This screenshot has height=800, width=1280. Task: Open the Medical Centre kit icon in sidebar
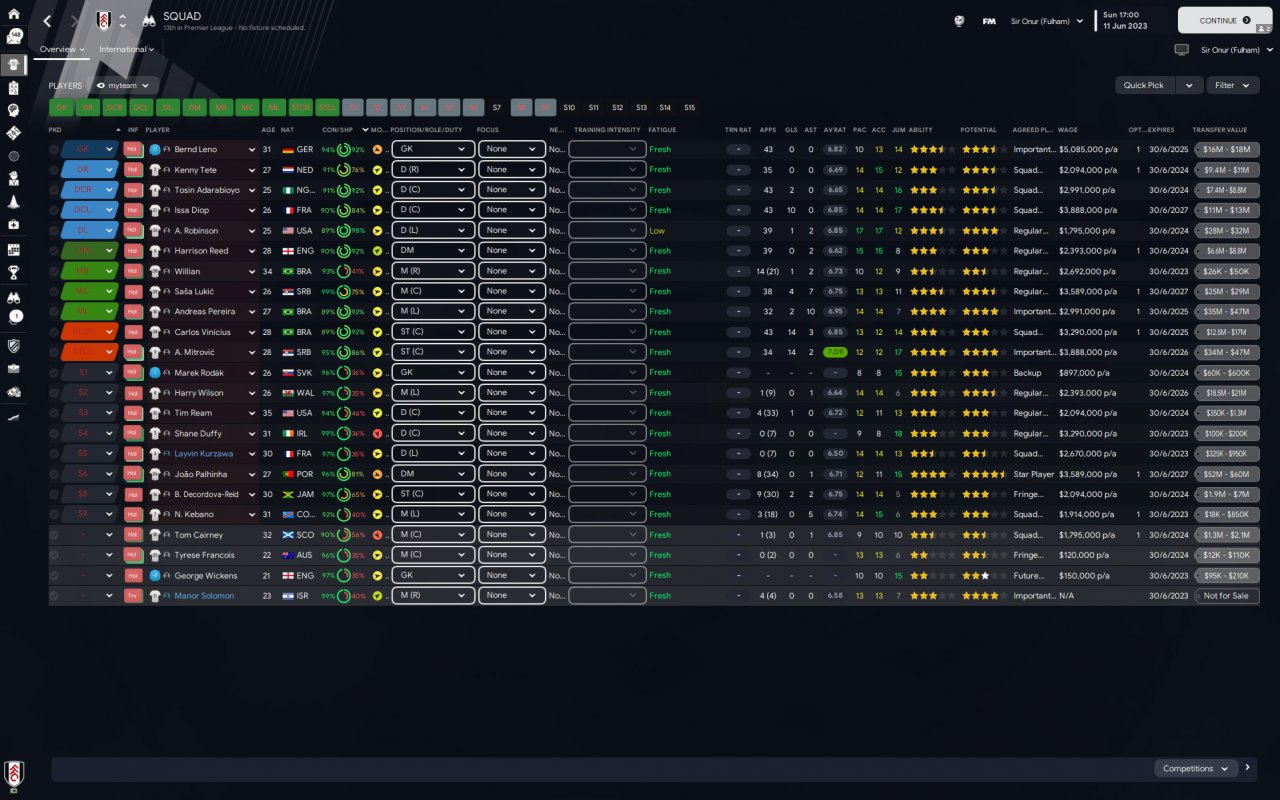14,224
